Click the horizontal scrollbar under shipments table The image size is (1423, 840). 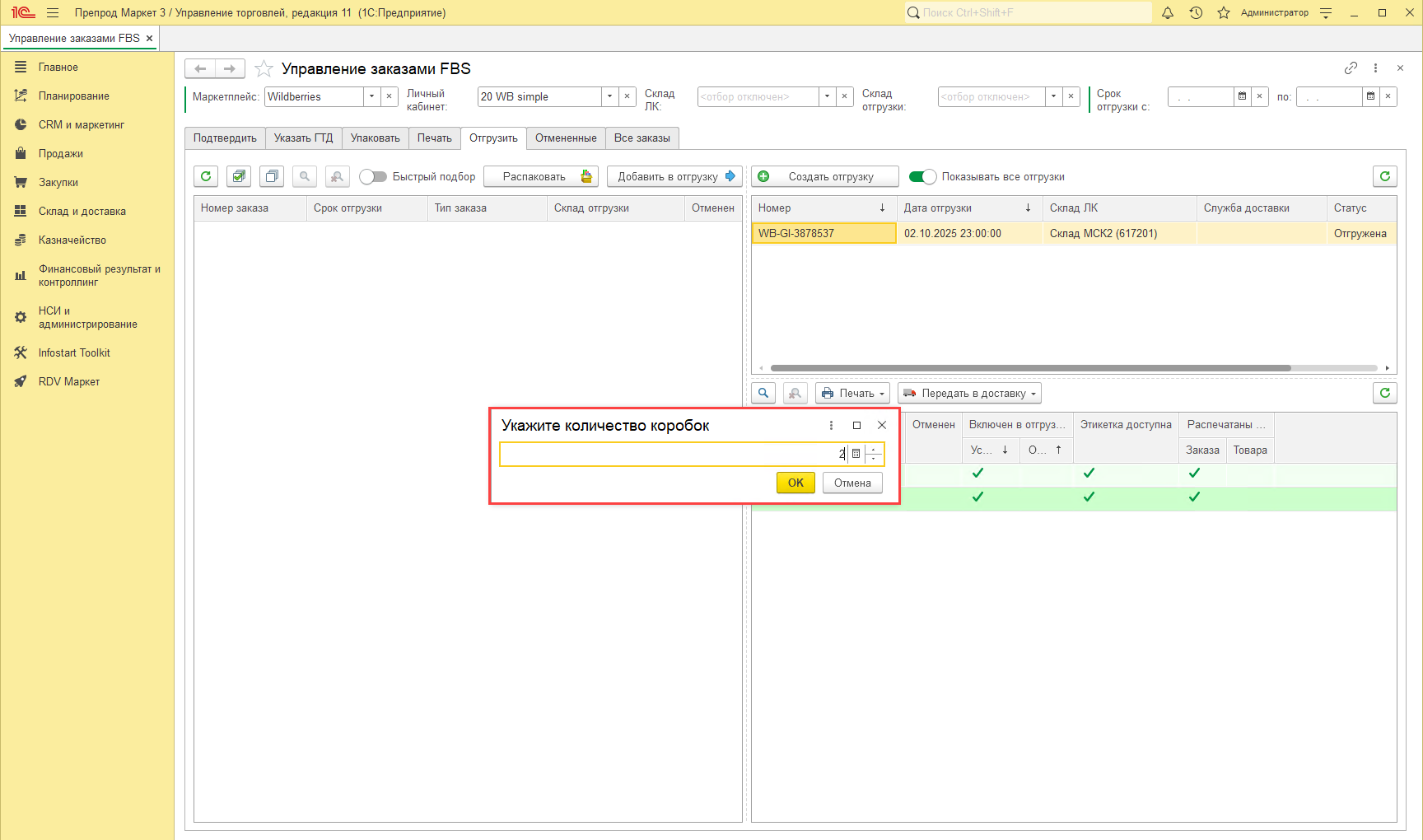1029,368
